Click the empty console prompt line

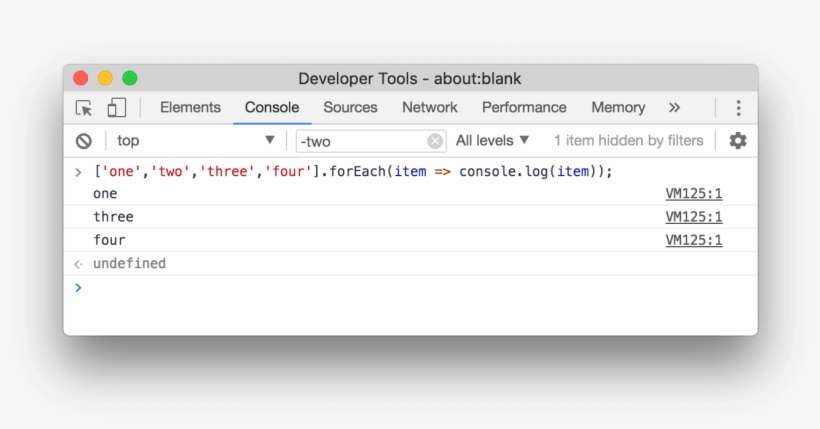point(400,288)
